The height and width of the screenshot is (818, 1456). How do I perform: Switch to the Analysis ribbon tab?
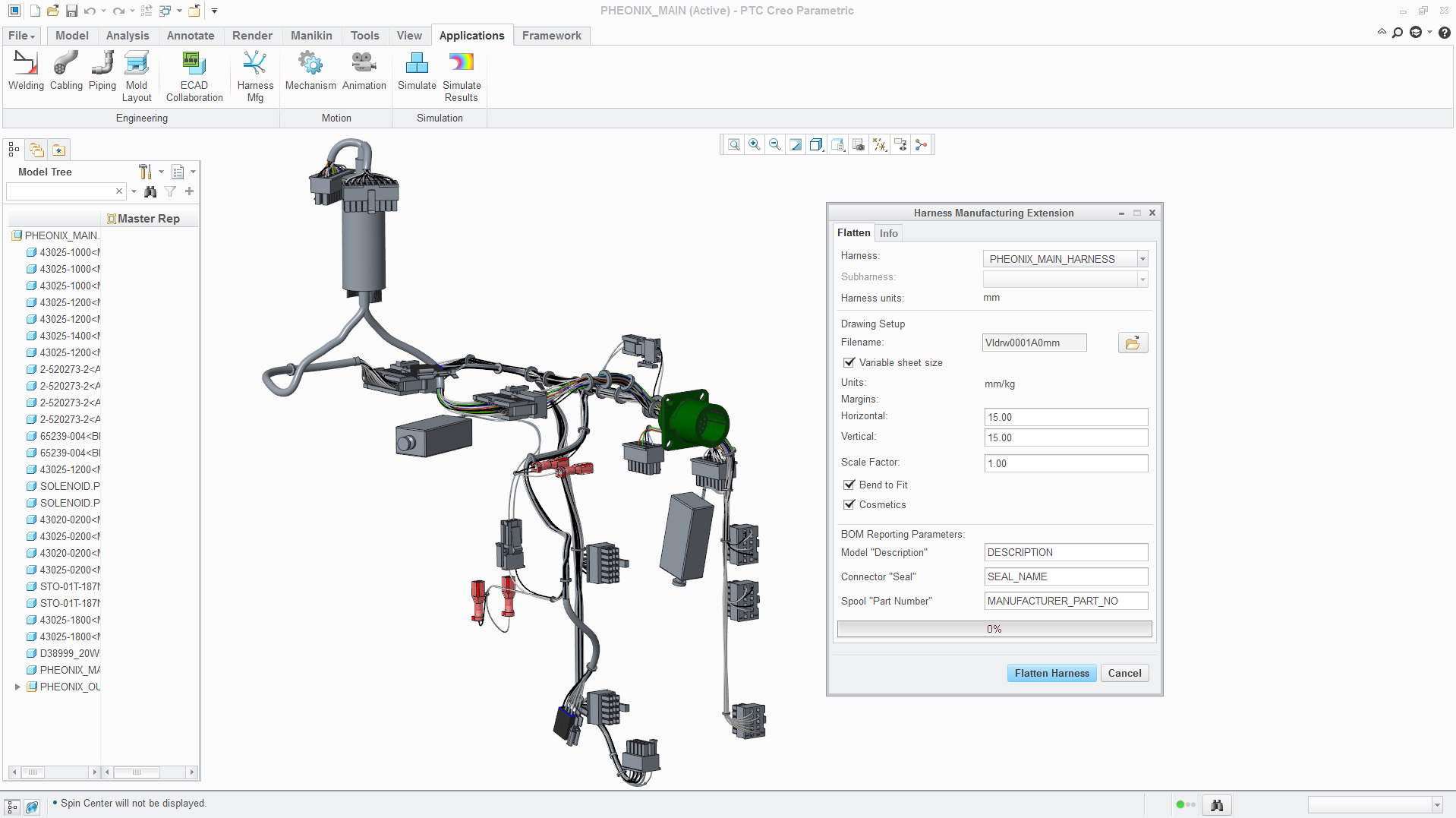coord(128,36)
